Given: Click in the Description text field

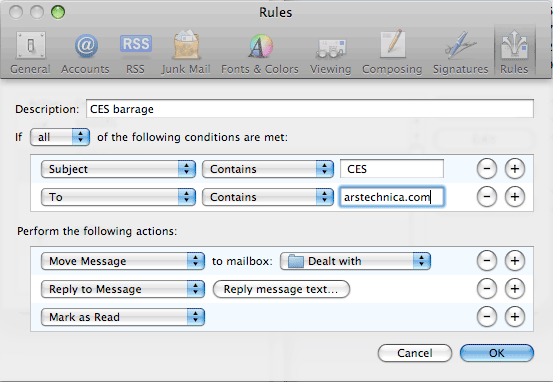Looking at the screenshot, I should click(310, 109).
